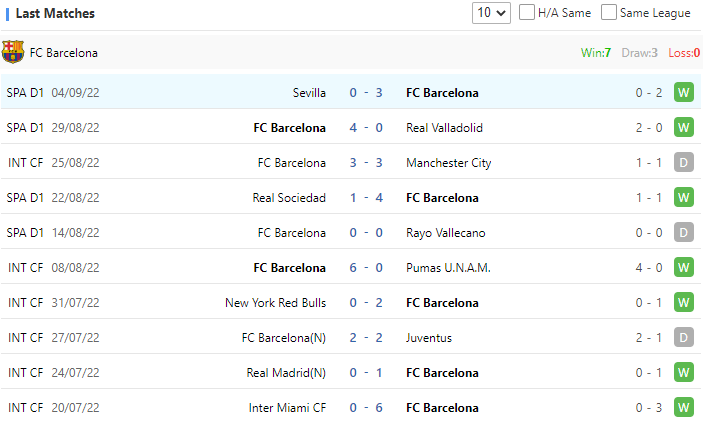Click the 0 - 6 score for Inter Miami match
Screen dimensions: 703x423
pyautogui.click(x=366, y=408)
